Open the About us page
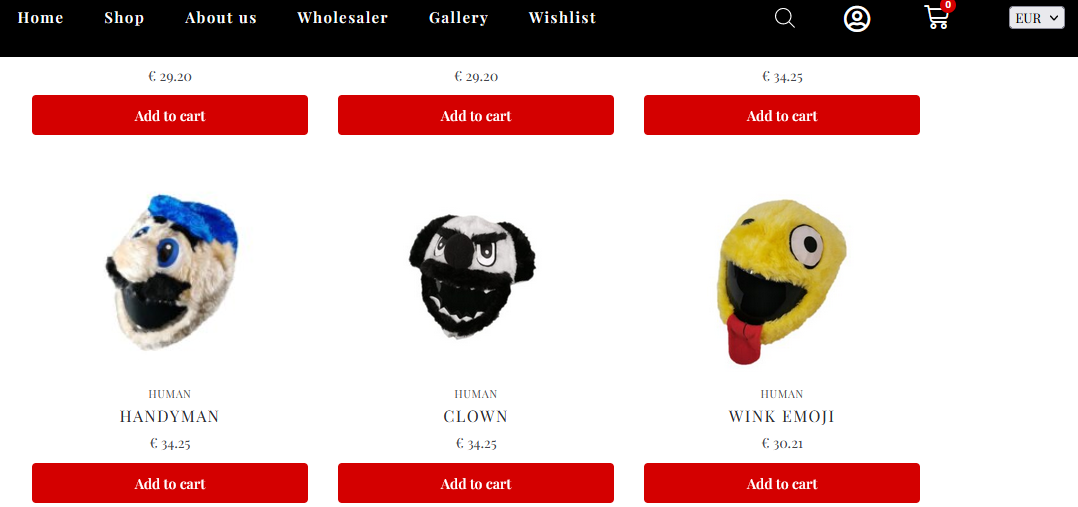This screenshot has width=1078, height=507. tap(221, 18)
